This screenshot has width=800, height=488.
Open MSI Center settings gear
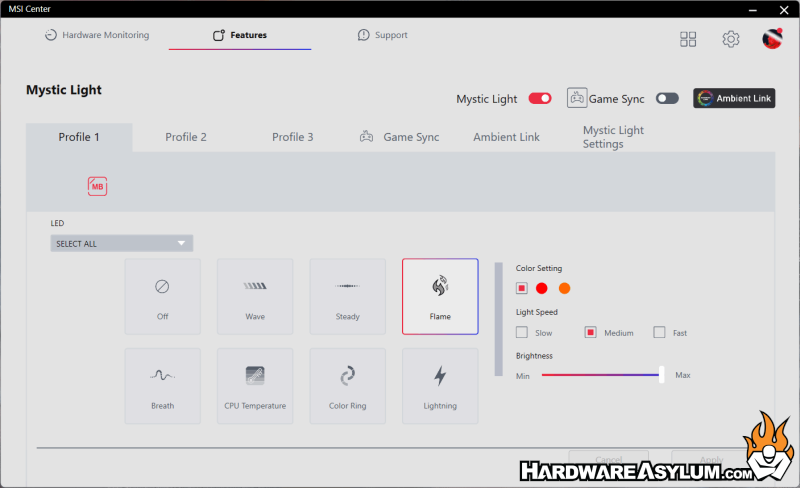click(731, 39)
